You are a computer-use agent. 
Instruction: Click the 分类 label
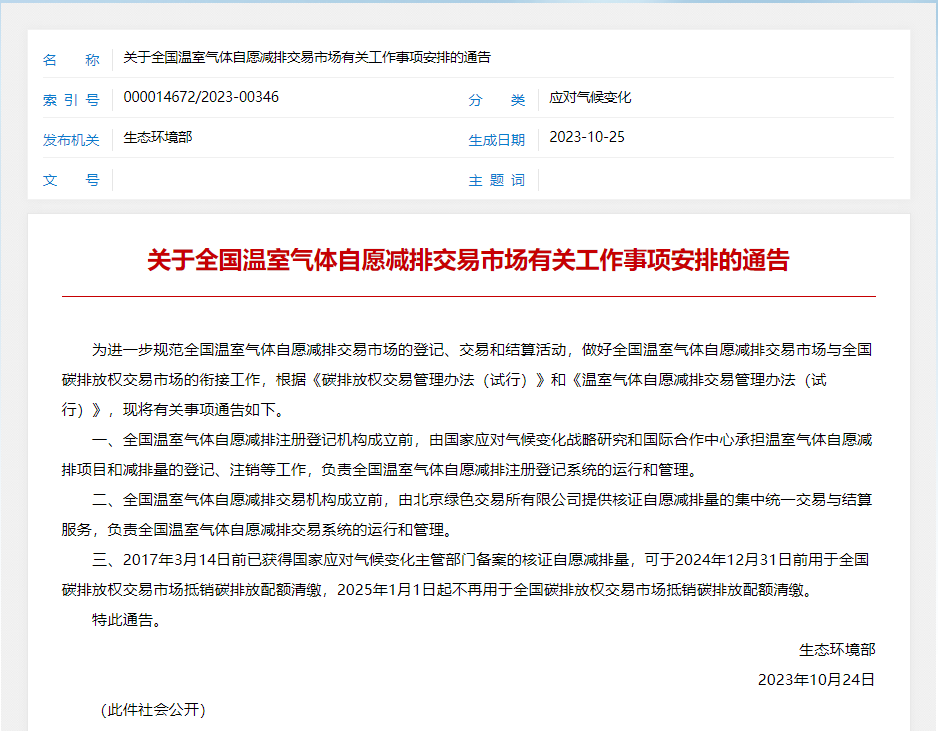[x=497, y=100]
